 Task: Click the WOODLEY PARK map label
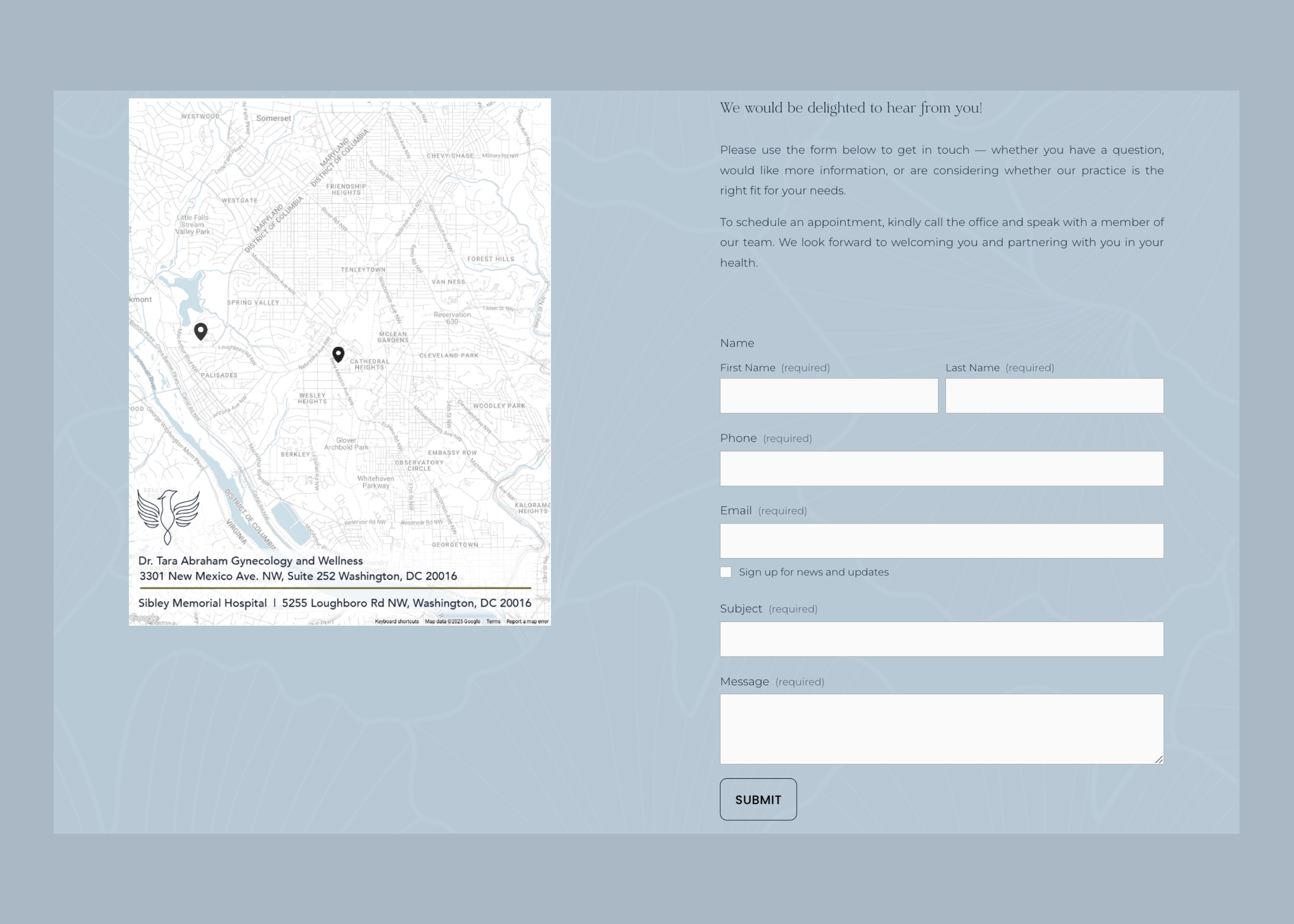point(499,406)
